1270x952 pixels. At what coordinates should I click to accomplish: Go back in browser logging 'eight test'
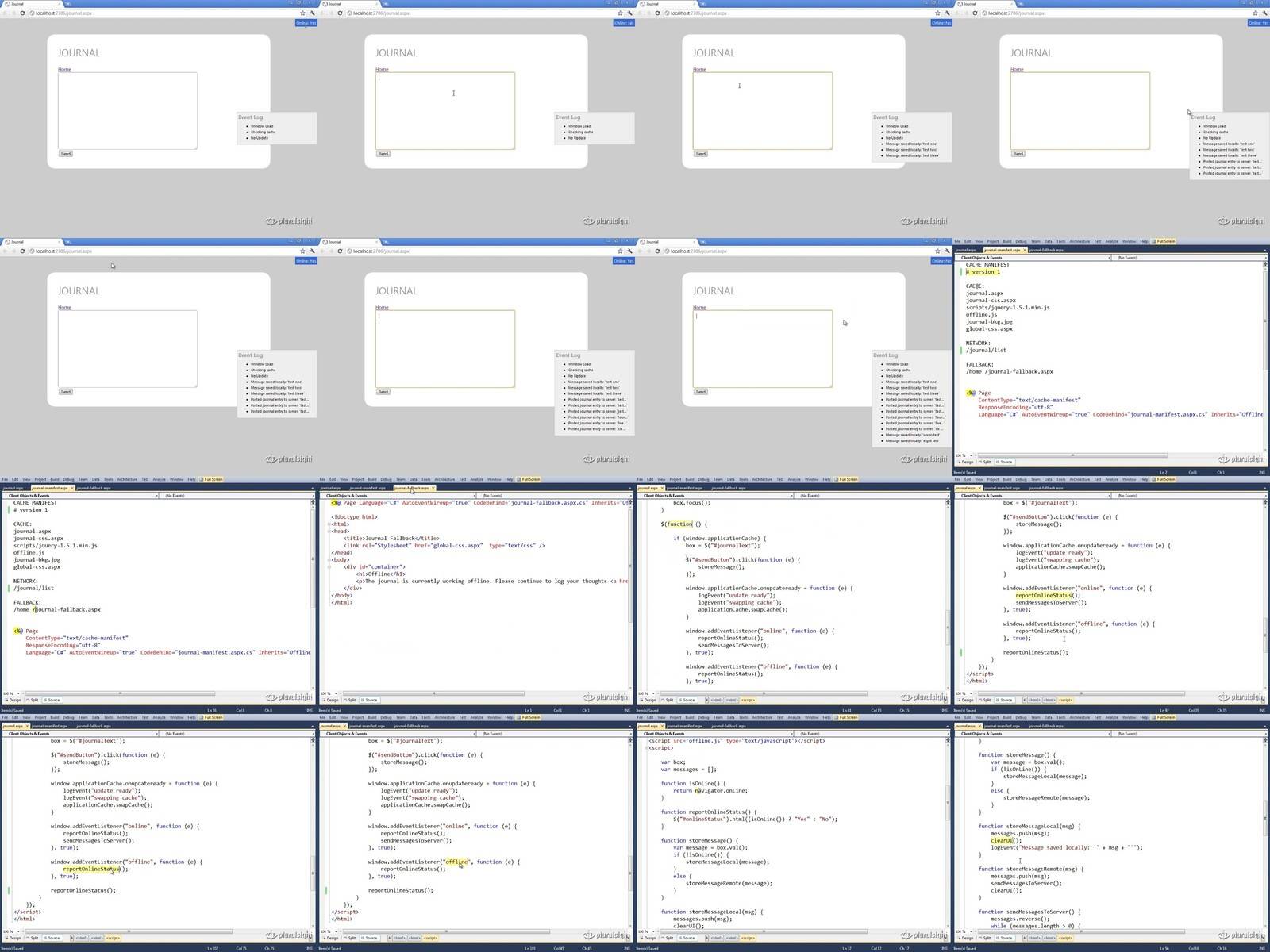[641, 251]
